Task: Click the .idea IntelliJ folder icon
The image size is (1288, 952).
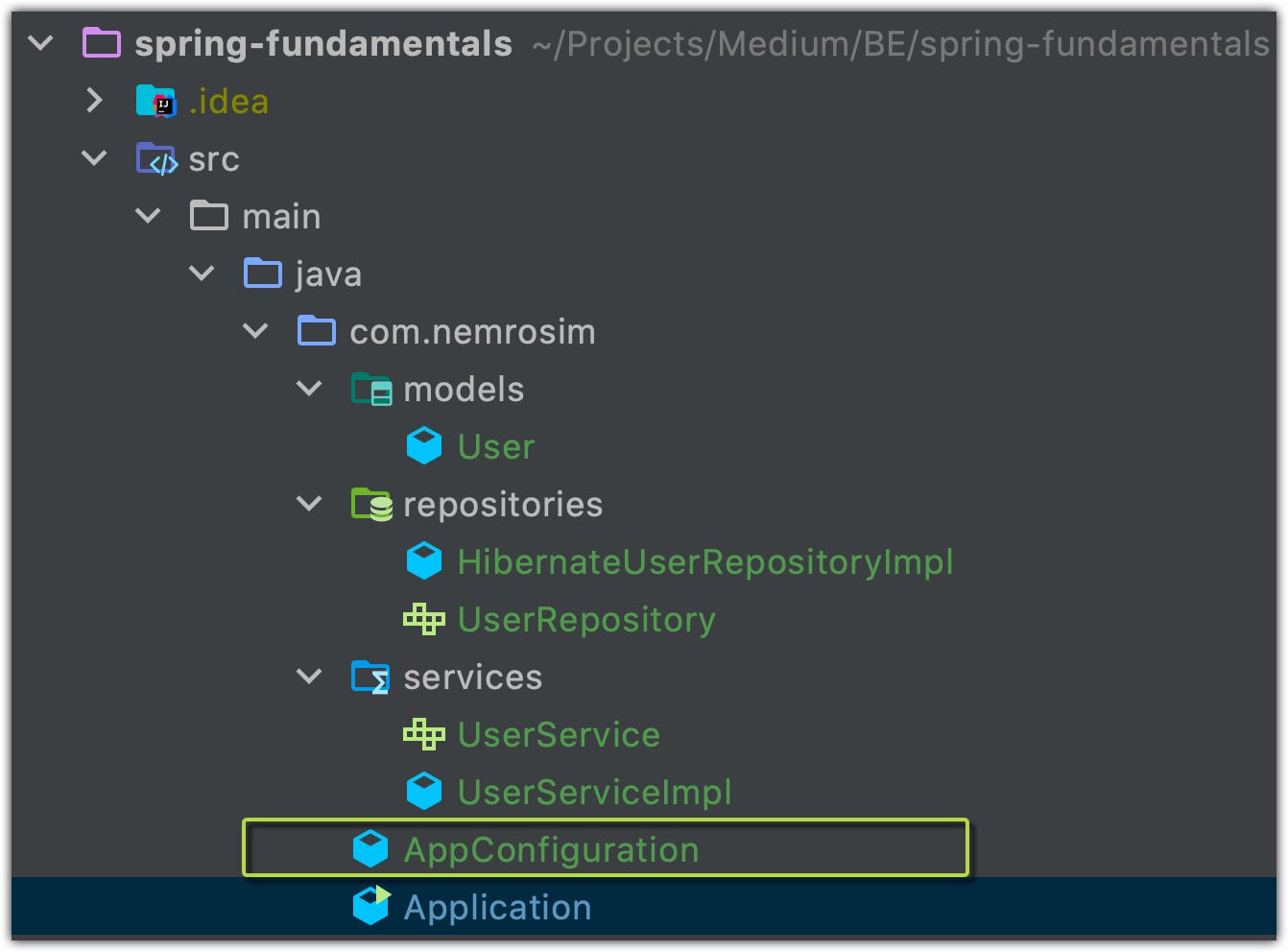Action: coord(155,101)
